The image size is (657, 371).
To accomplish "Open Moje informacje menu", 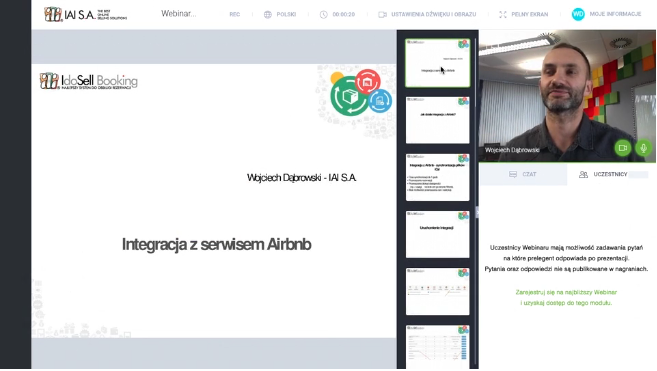I will click(x=616, y=14).
